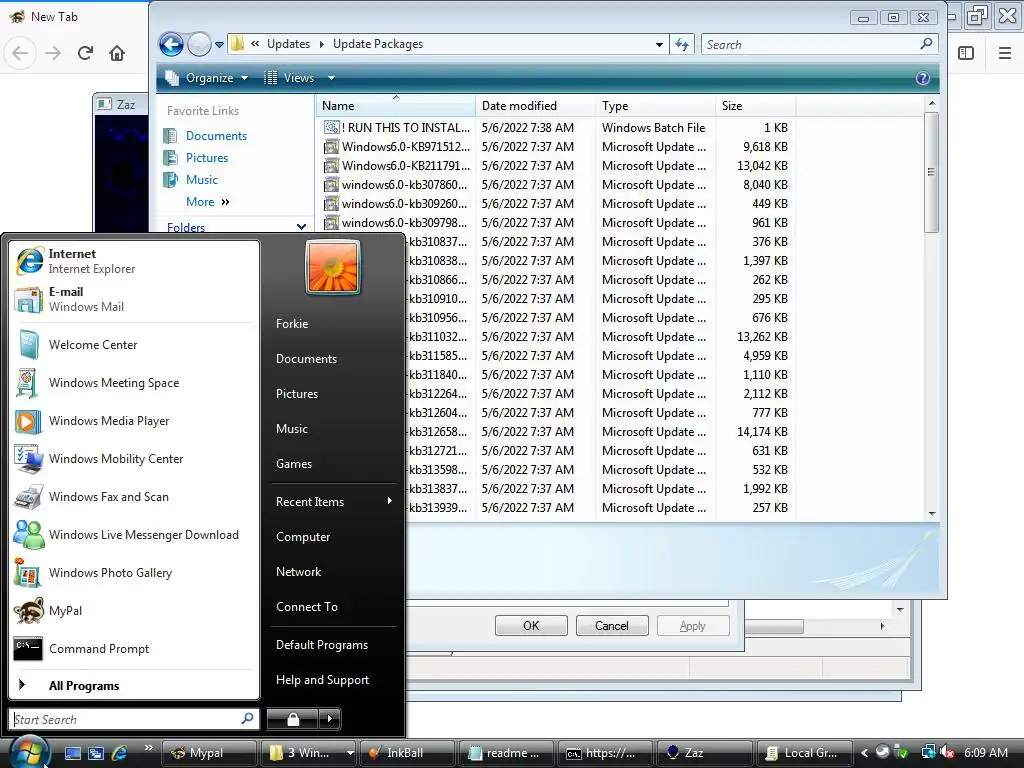
Task: Open Documents from Start menu right pane
Action: pyautogui.click(x=334, y=359)
